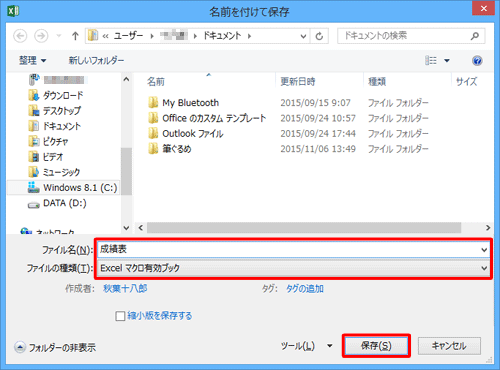Select ユーザー in the address path

128,36
